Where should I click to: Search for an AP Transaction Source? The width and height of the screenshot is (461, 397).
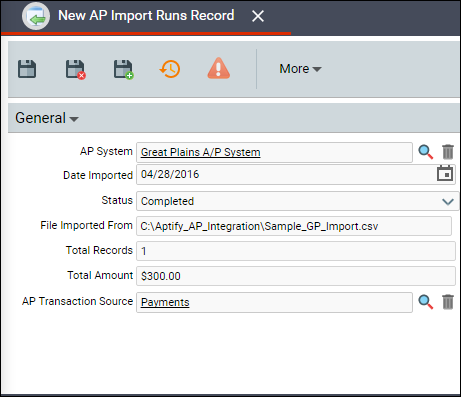click(x=426, y=302)
